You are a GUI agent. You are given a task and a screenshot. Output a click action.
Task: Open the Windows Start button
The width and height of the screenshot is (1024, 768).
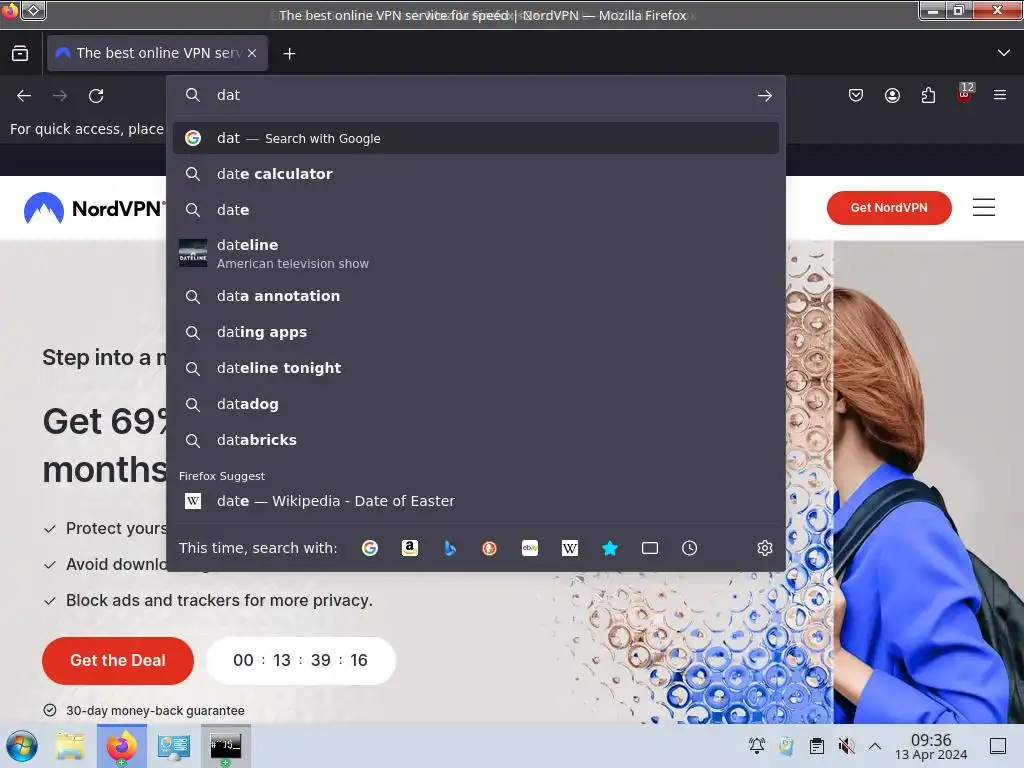coord(22,746)
